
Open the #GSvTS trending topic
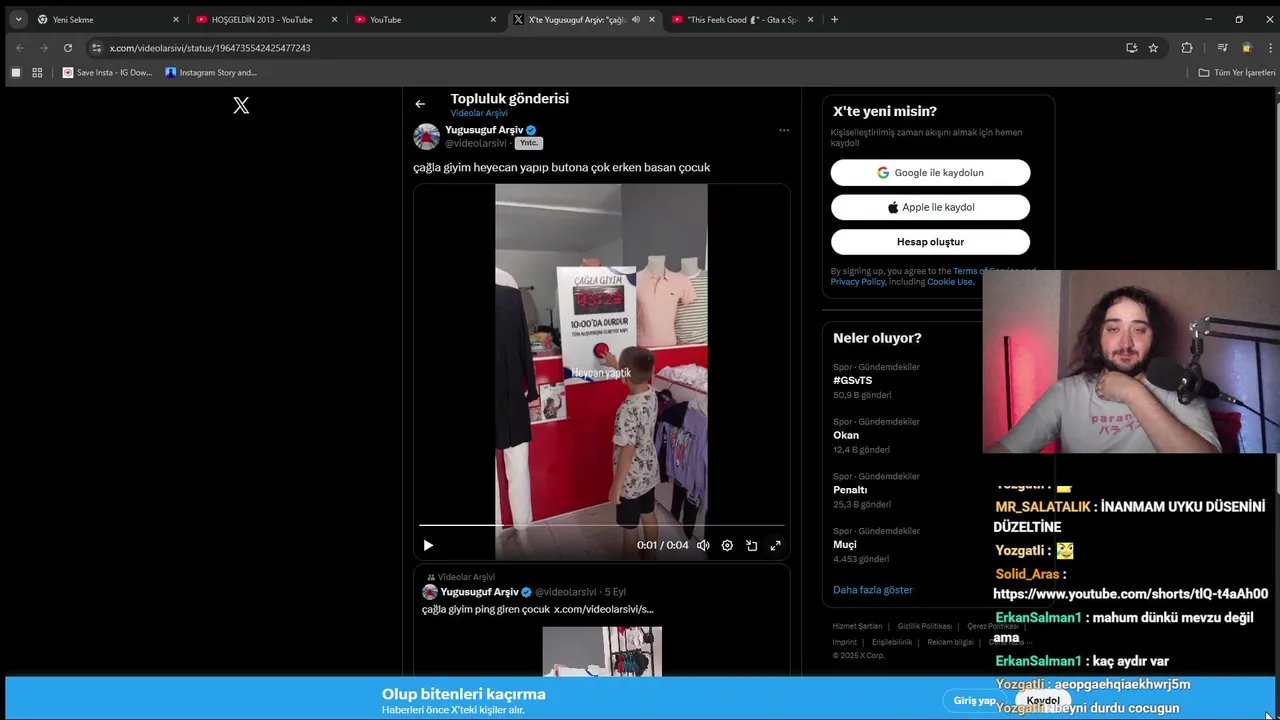[x=852, y=380]
